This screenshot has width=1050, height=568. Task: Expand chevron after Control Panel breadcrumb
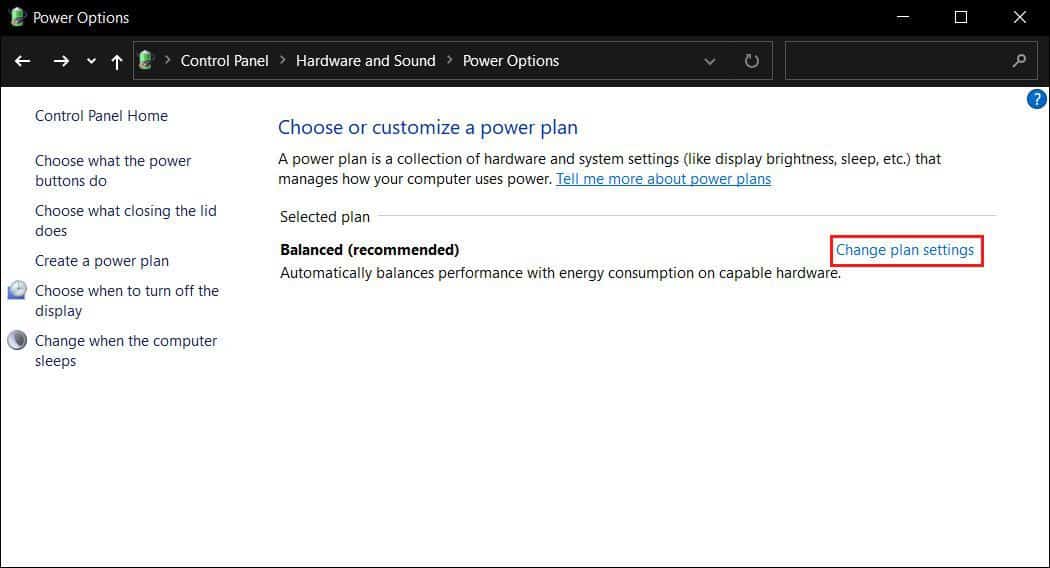tap(283, 61)
